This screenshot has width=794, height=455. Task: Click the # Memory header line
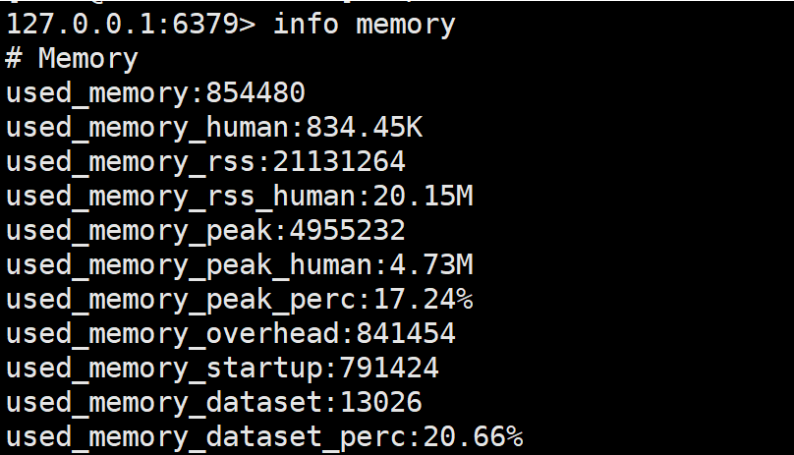point(71,59)
